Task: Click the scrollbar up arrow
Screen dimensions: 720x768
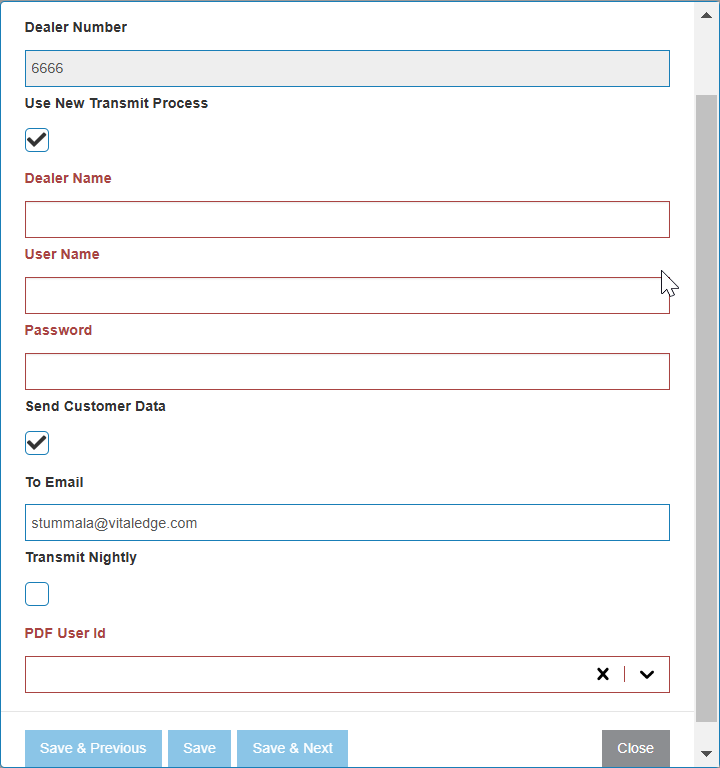Action: point(706,15)
